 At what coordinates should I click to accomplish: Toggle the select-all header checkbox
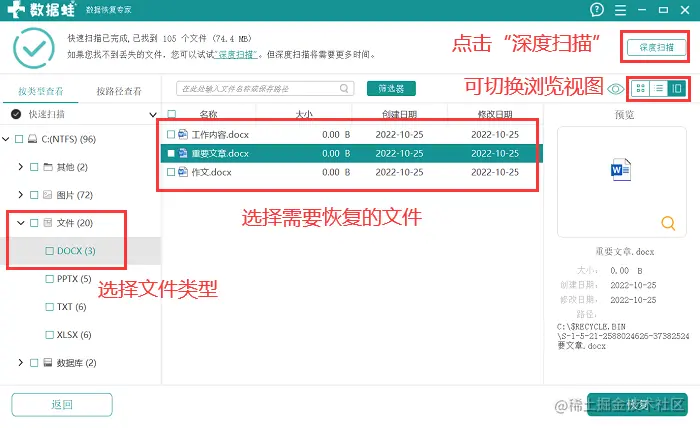[x=171, y=114]
